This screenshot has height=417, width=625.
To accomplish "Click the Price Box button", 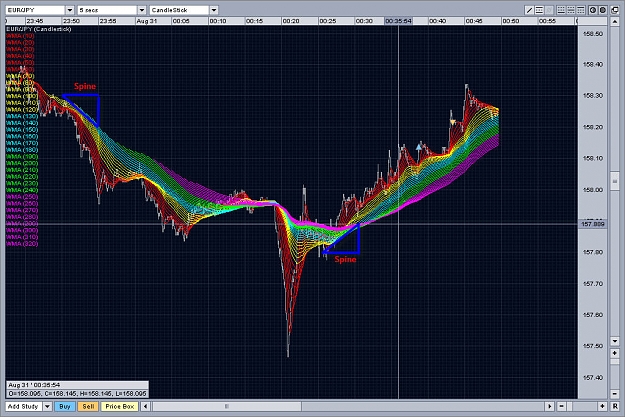I will 120,406.
